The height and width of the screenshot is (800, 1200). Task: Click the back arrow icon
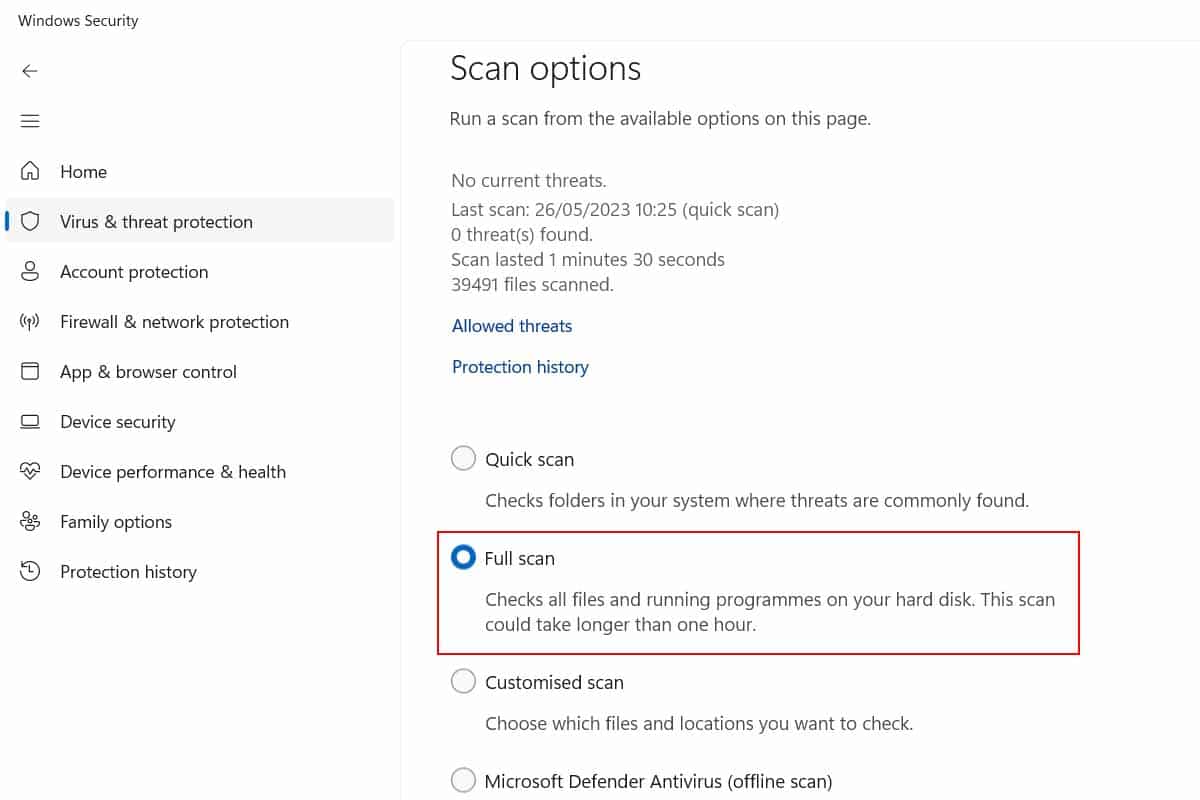pyautogui.click(x=30, y=71)
